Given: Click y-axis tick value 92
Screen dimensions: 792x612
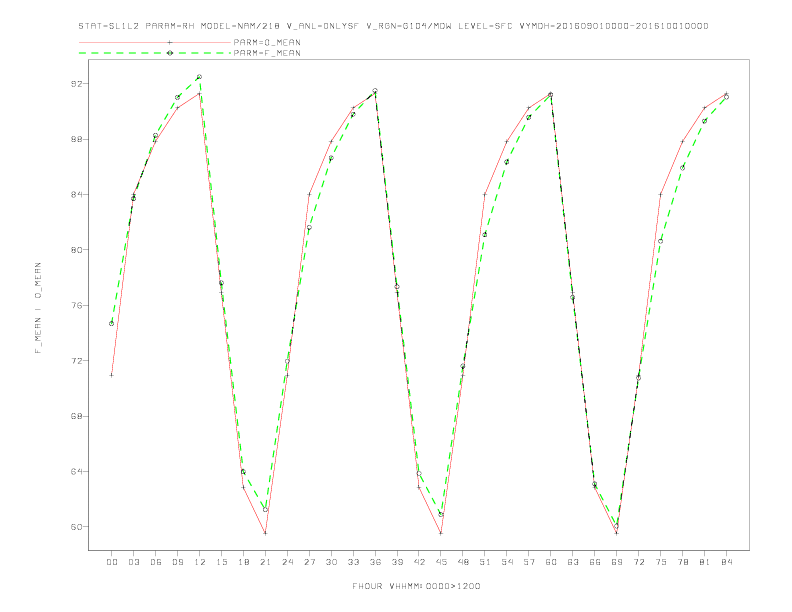Looking at the screenshot, I should 77,84.
